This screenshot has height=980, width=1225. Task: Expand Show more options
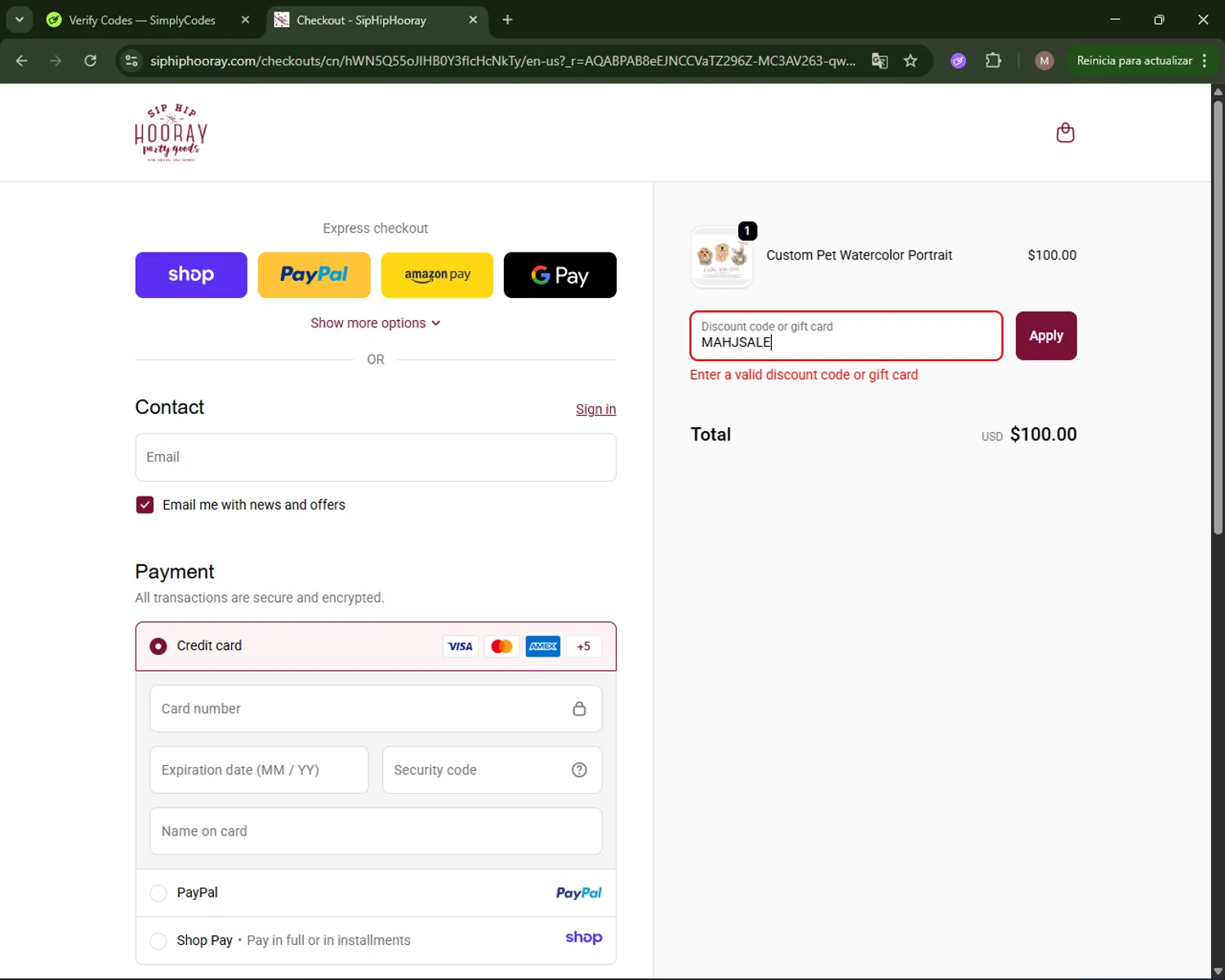tap(375, 323)
